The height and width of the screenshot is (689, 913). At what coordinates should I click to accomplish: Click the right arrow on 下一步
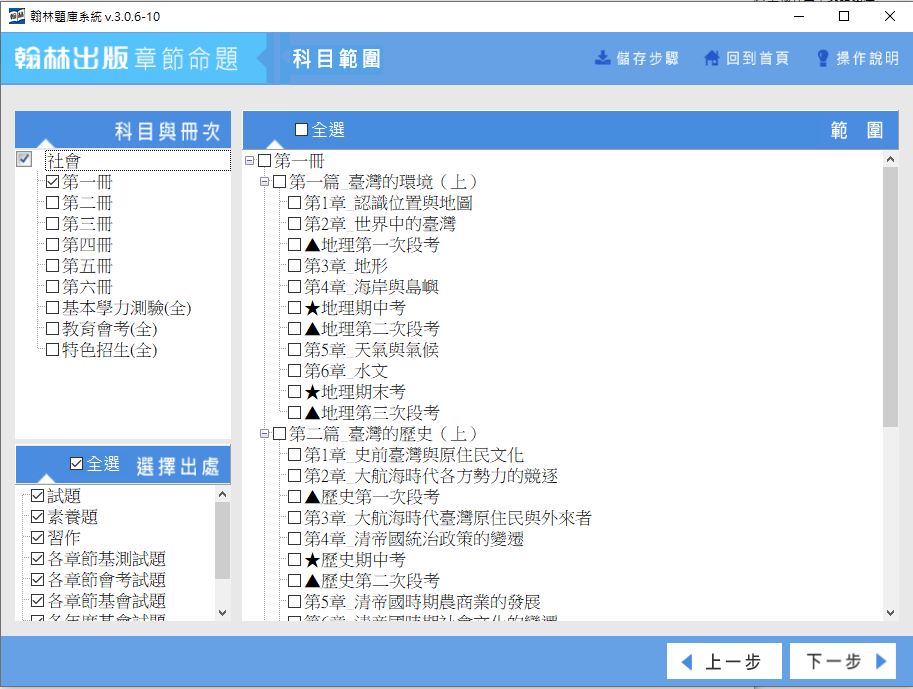[881, 661]
